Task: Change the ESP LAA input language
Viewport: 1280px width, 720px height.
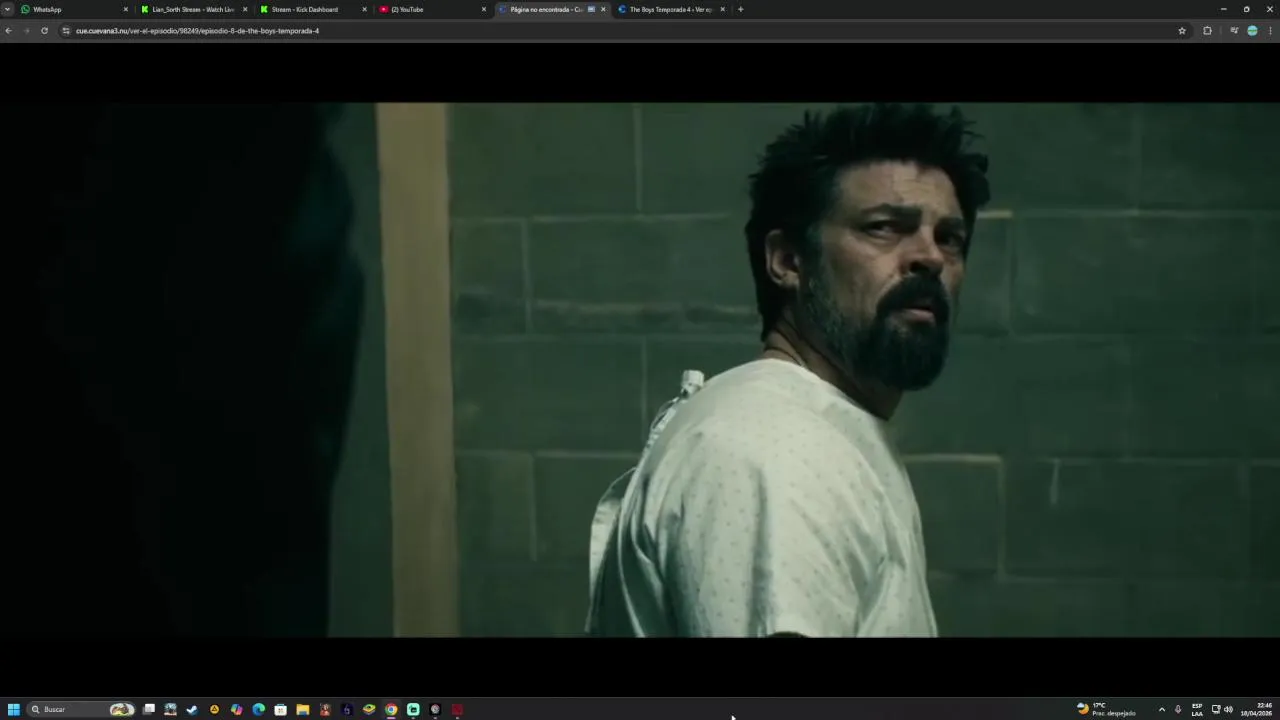Action: pos(1197,709)
